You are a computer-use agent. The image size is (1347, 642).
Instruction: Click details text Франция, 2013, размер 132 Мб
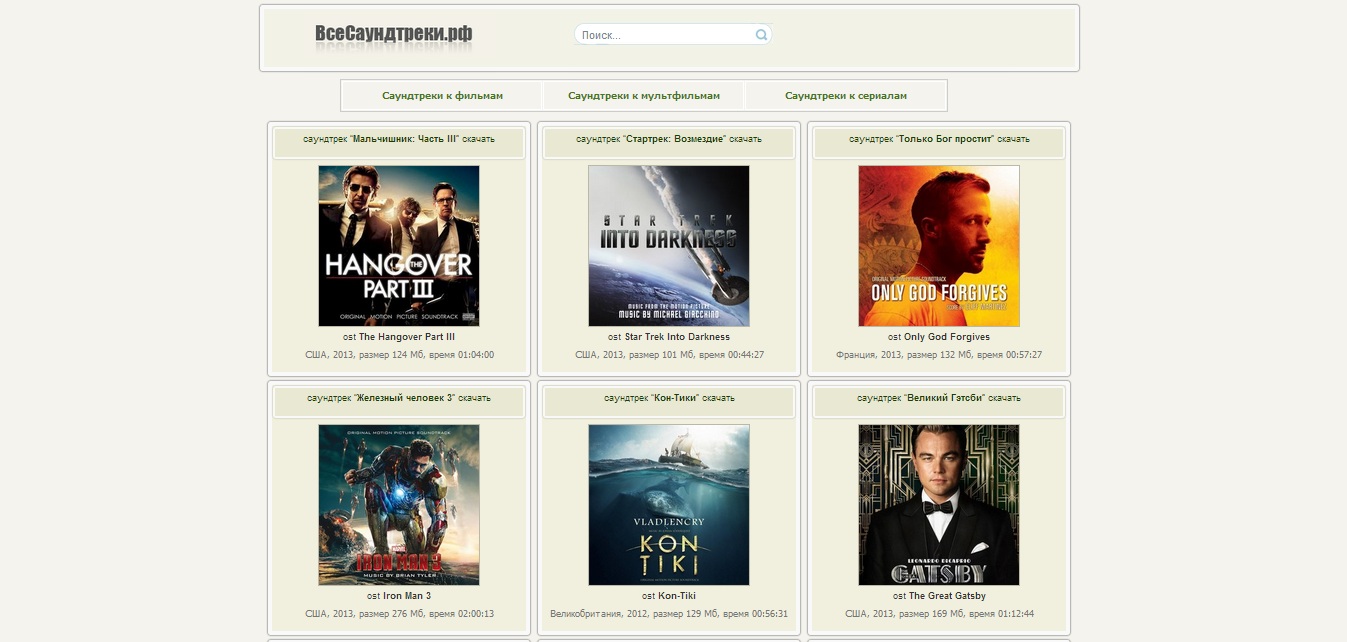coord(939,355)
